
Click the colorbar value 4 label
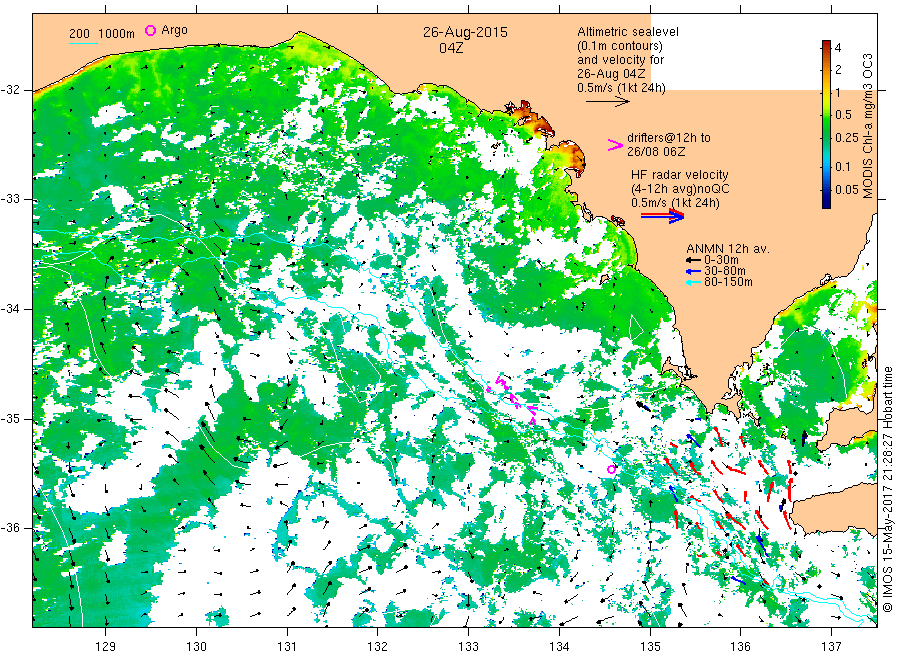point(837,48)
